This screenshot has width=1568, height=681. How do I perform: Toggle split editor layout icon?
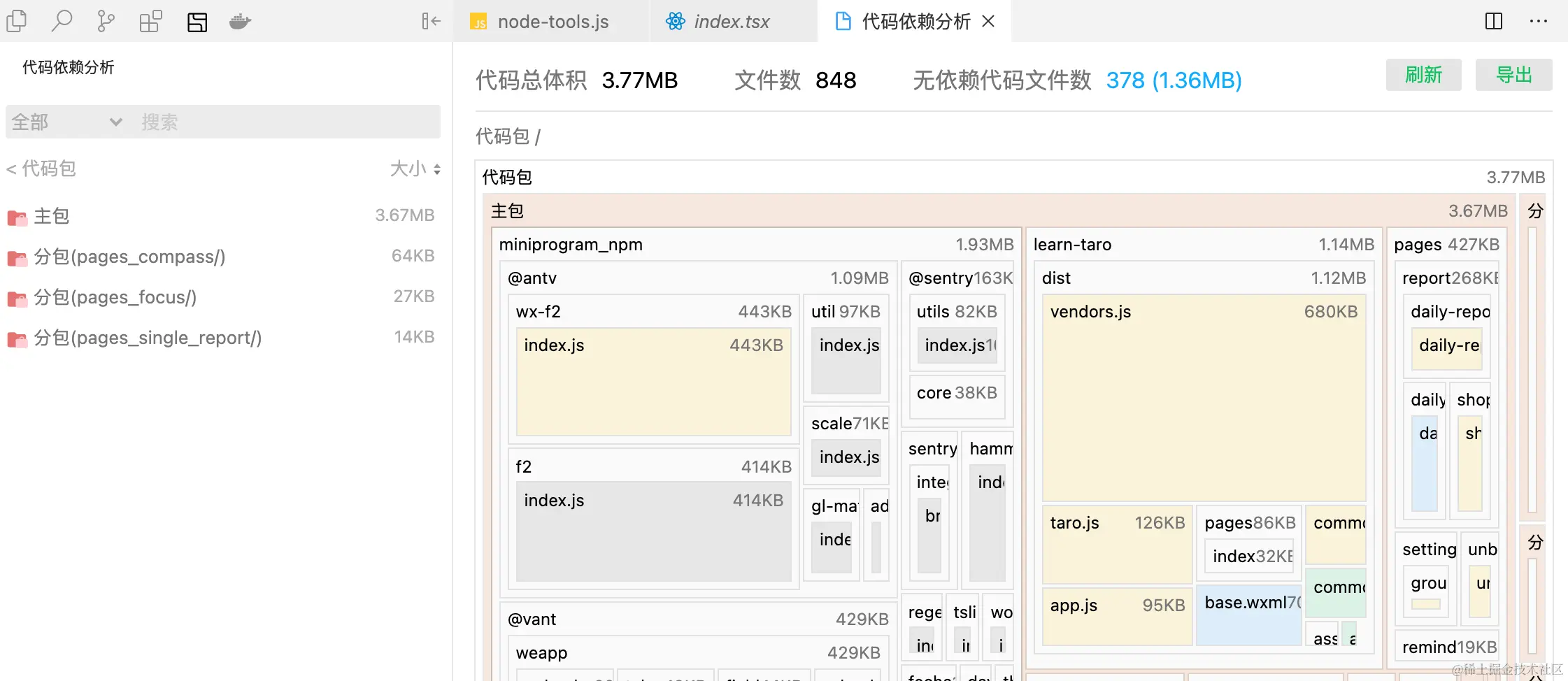[1494, 21]
